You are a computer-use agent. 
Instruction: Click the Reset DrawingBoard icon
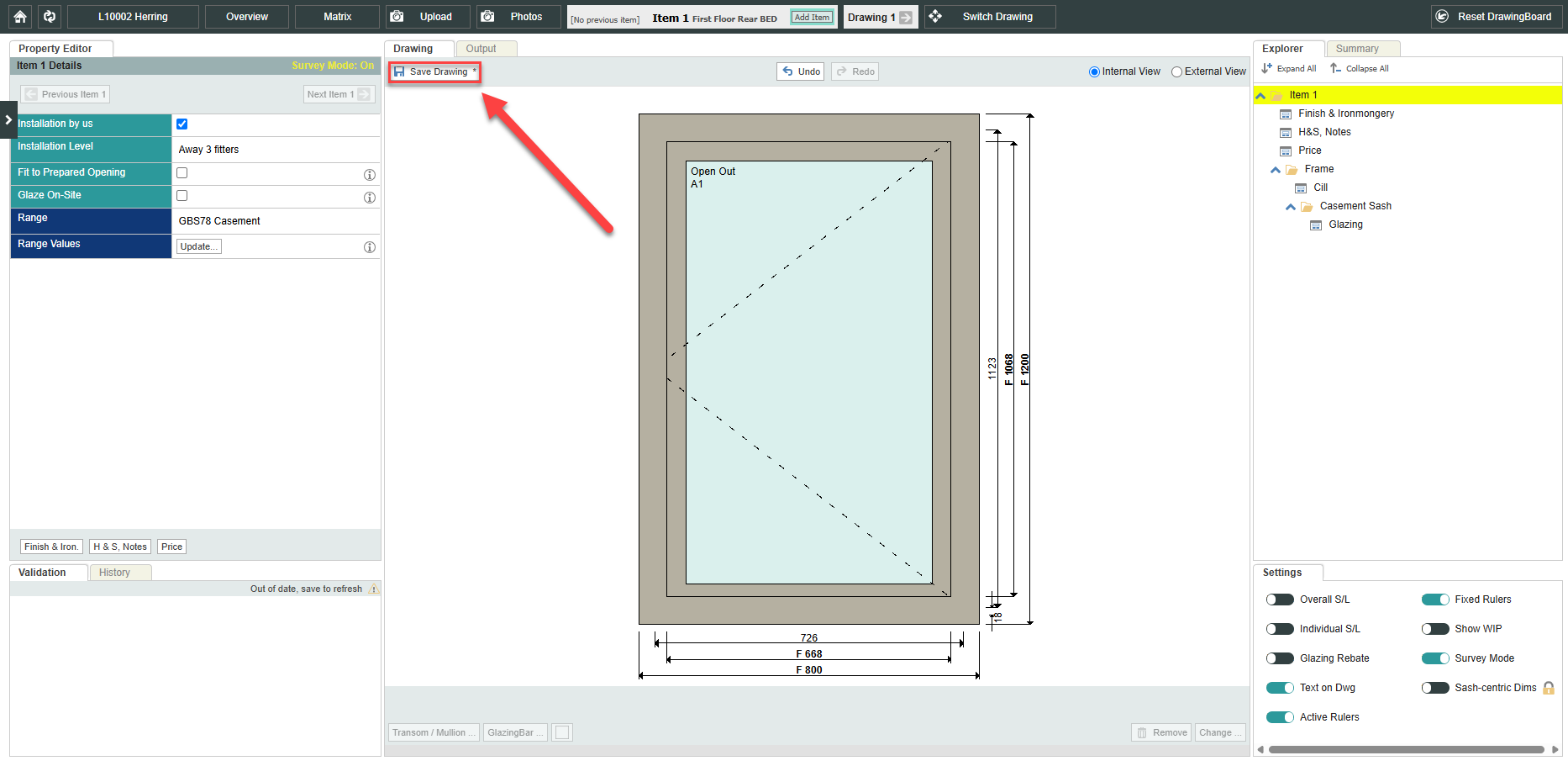click(1442, 17)
